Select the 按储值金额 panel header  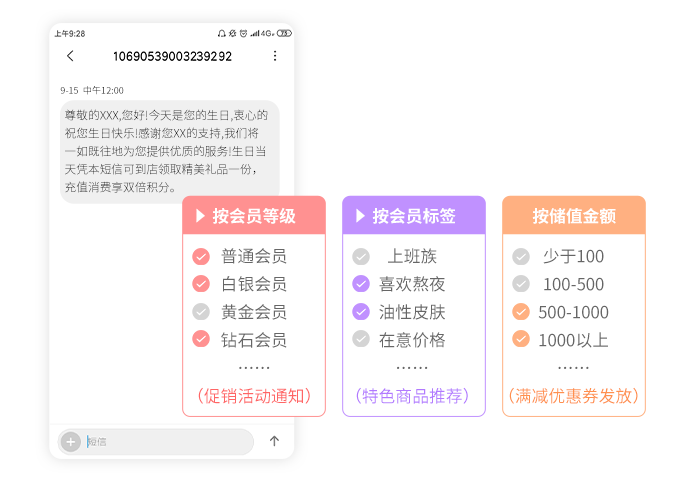573,215
